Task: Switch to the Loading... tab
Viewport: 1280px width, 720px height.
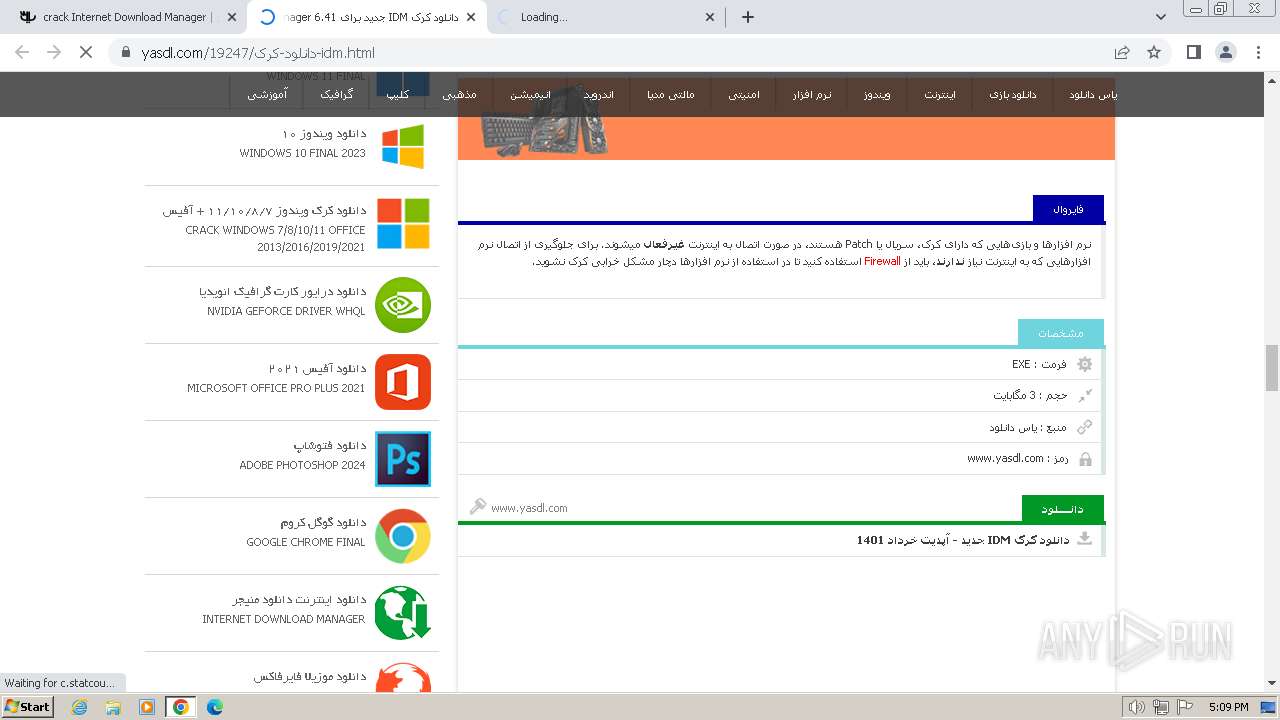Action: click(x=605, y=17)
